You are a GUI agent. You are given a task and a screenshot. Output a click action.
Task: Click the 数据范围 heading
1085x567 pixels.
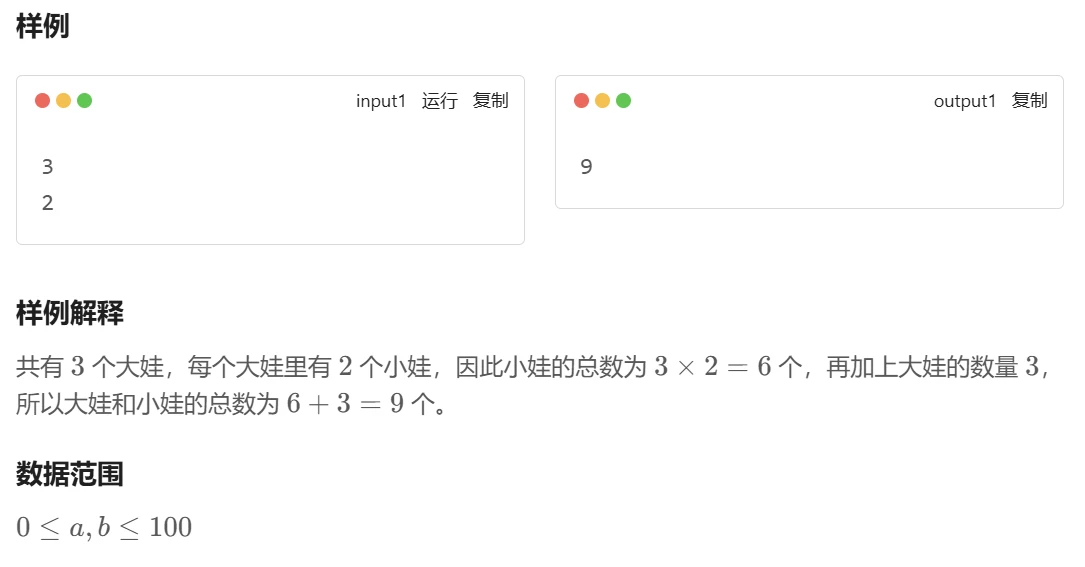pyautogui.click(x=70, y=474)
